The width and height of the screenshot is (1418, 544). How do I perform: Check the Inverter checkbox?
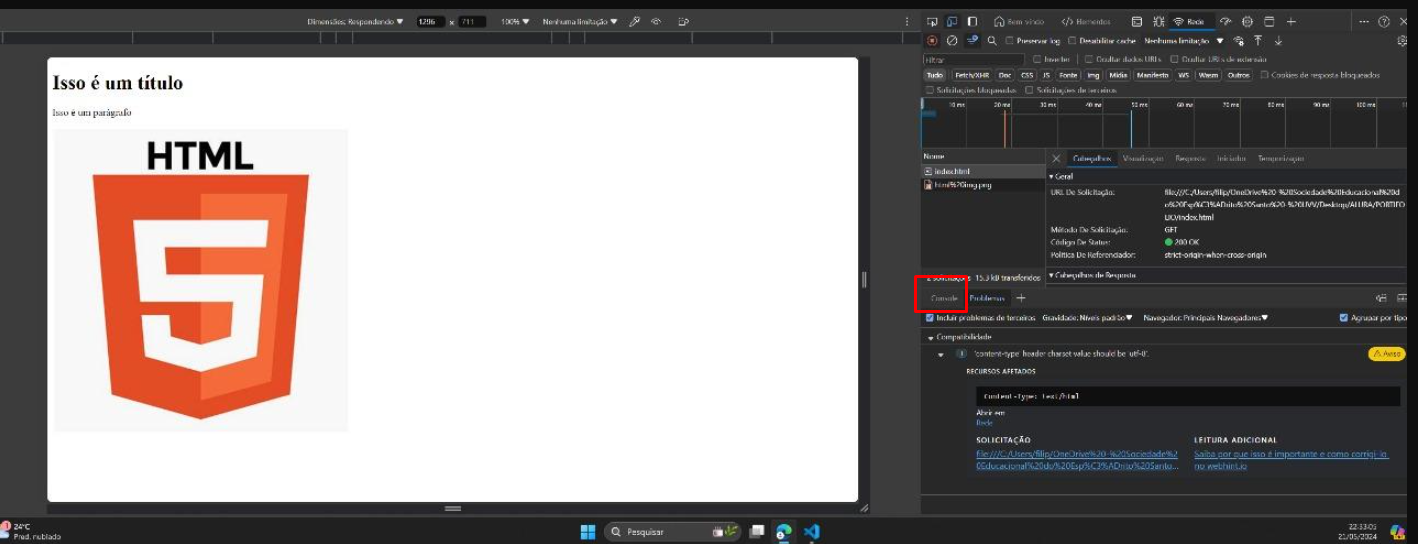(x=1038, y=59)
